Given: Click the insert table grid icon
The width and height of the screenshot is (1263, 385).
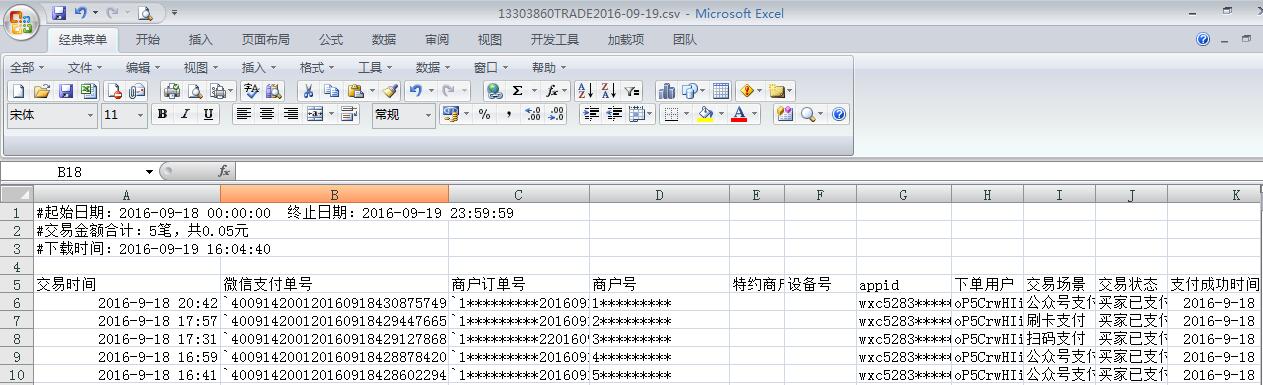Looking at the screenshot, I should point(721,90).
